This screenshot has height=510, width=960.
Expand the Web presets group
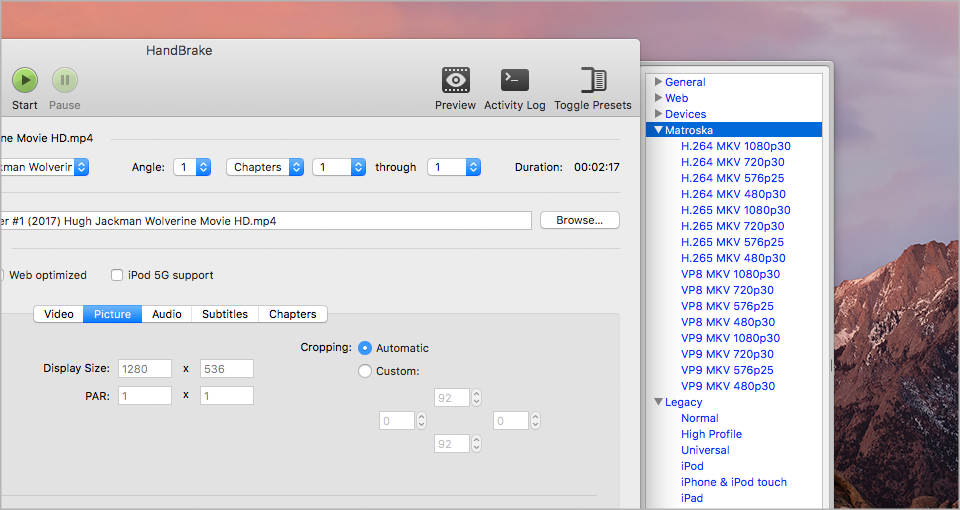pos(659,97)
